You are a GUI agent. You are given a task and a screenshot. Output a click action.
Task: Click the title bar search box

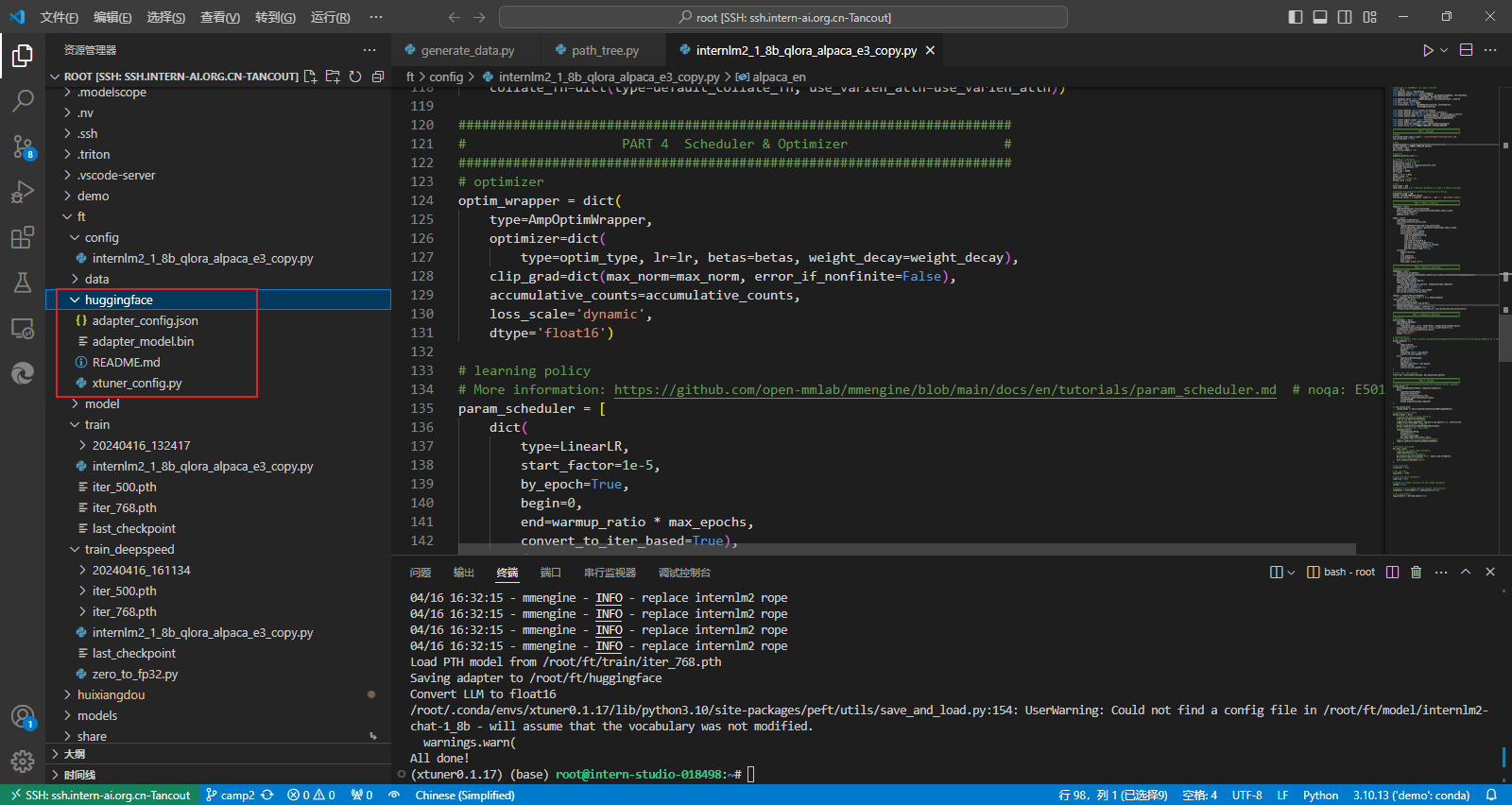coord(783,17)
